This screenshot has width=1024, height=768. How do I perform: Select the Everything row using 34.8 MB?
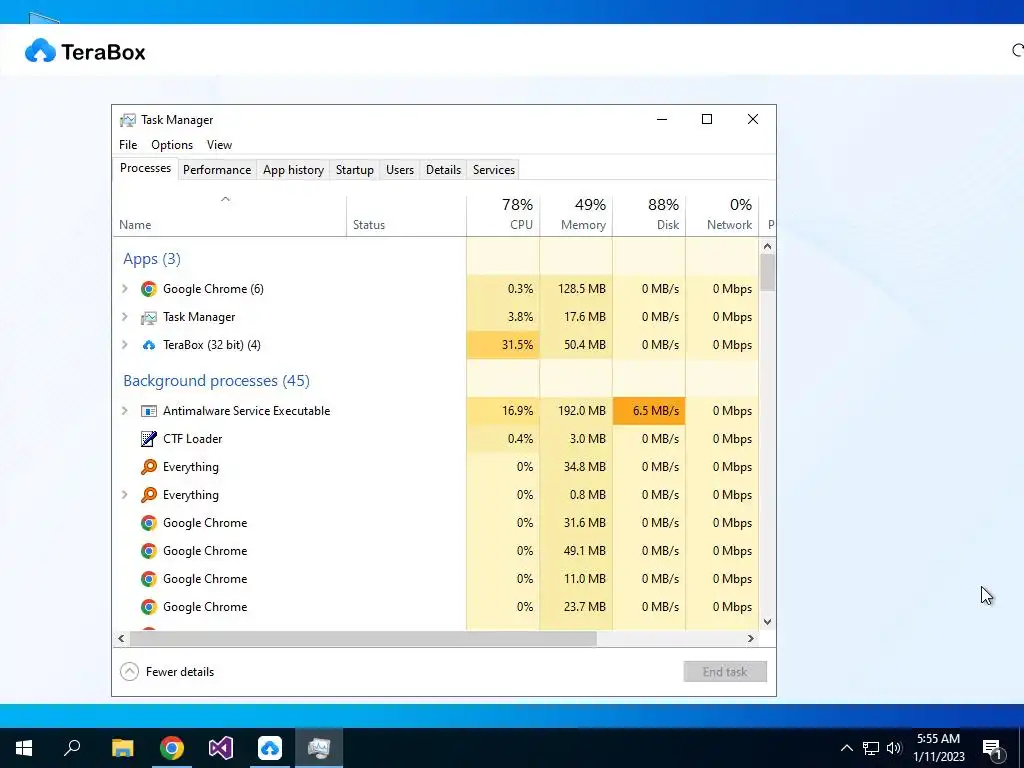(436, 467)
